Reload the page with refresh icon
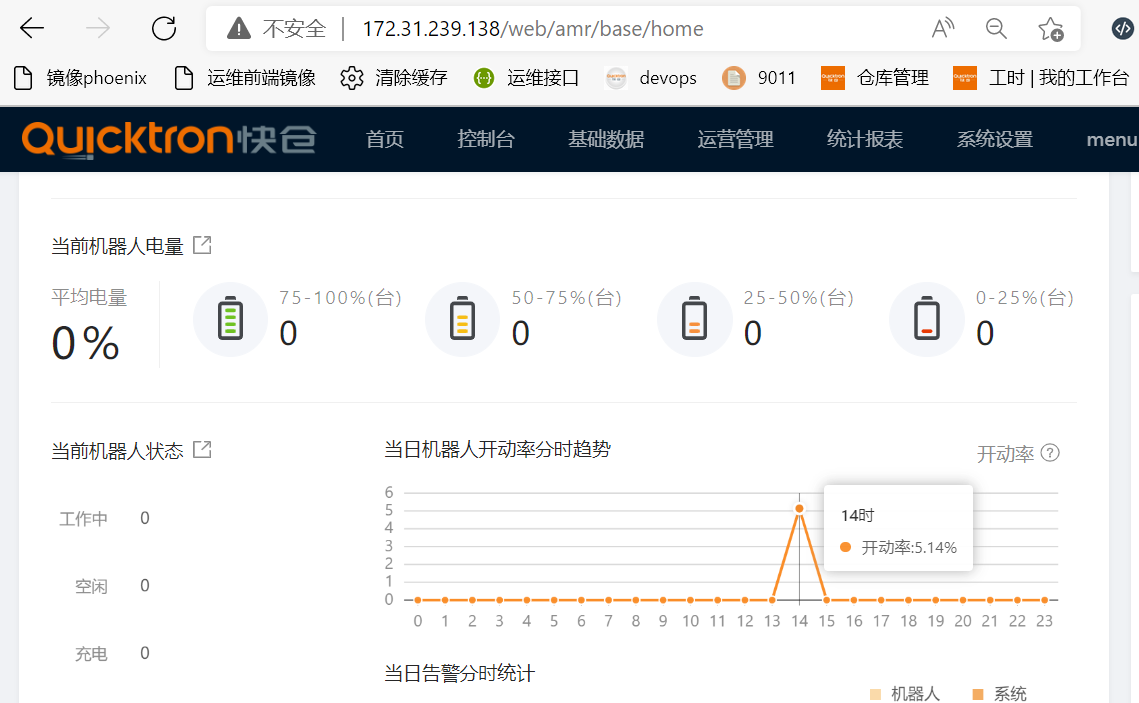The width and height of the screenshot is (1139, 703). tap(163, 29)
